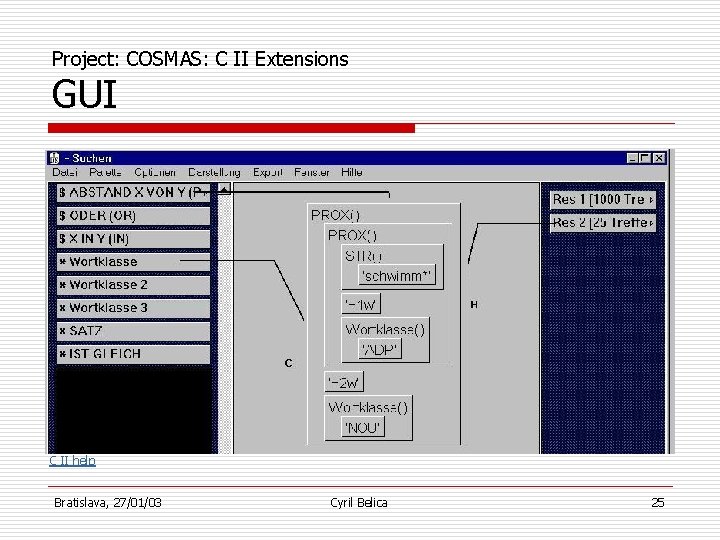Click the Suchen window title-bar icon

55,158
